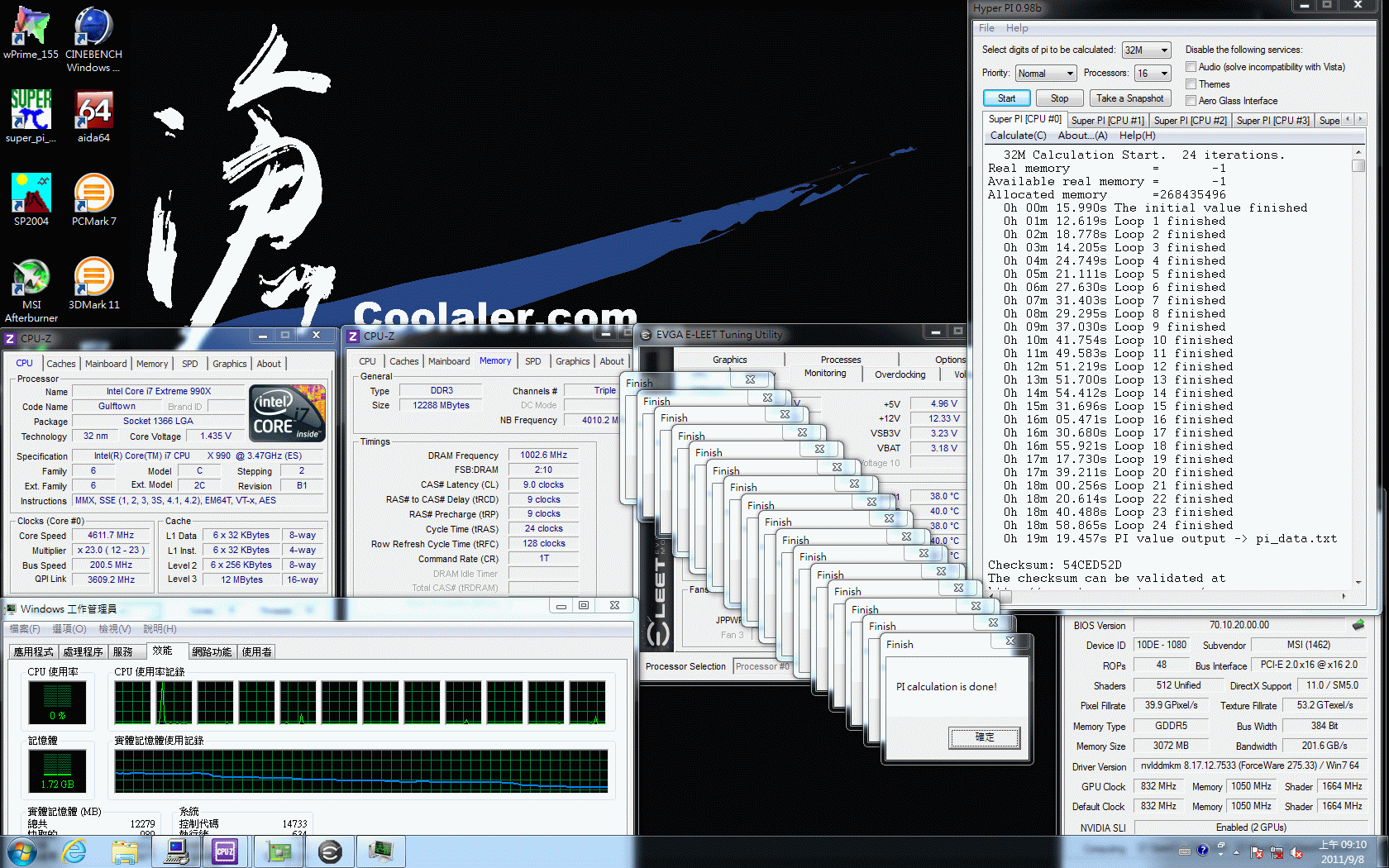Click the help icon in the system tray

tap(1203, 851)
